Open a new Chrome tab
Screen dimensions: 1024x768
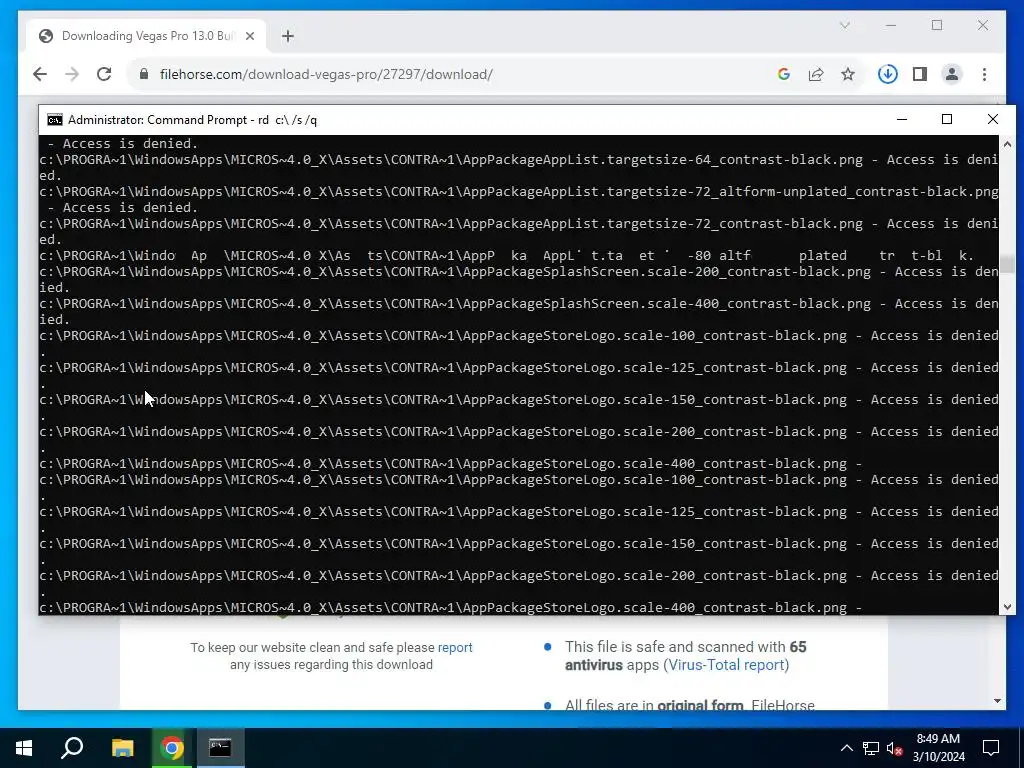[x=288, y=36]
